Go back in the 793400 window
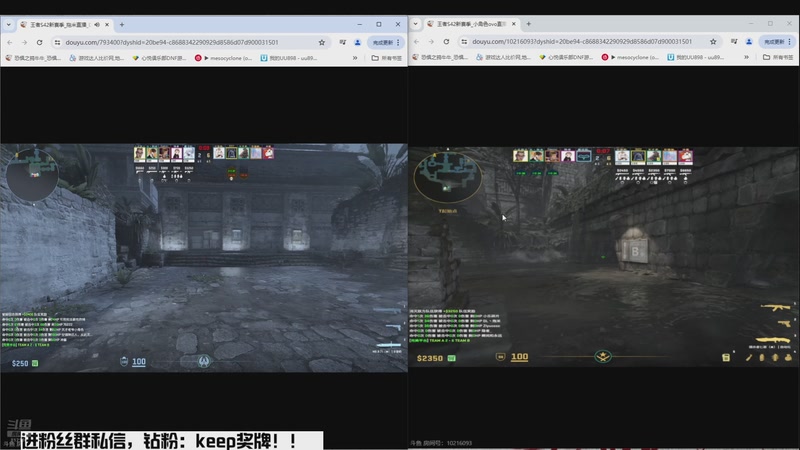This screenshot has width=800, height=450. 10,42
